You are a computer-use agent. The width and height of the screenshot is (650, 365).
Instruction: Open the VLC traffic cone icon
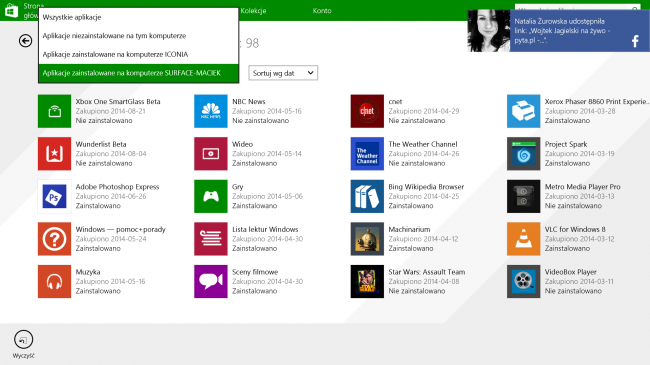[x=524, y=239]
